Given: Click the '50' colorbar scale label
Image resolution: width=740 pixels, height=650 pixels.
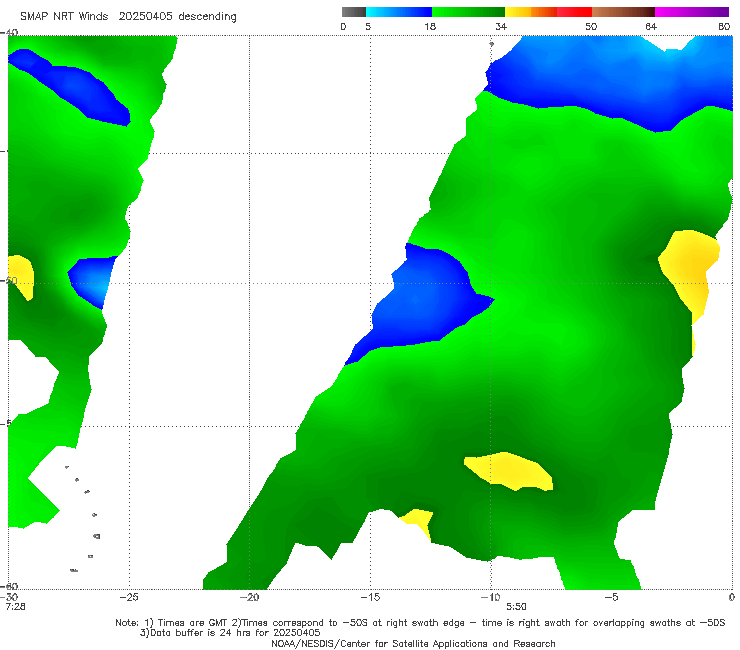Looking at the screenshot, I should click(591, 27).
